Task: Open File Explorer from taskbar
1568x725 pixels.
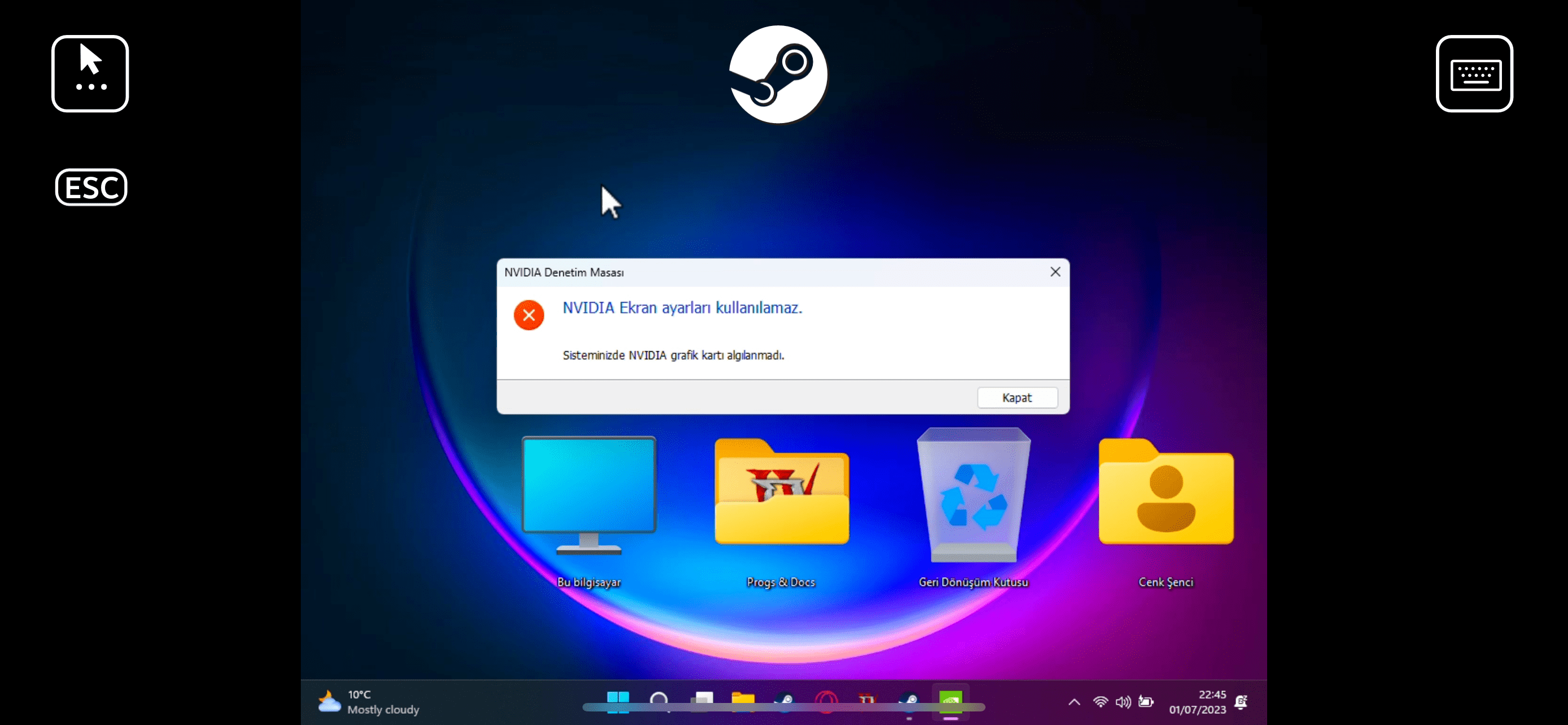Action: [743, 701]
